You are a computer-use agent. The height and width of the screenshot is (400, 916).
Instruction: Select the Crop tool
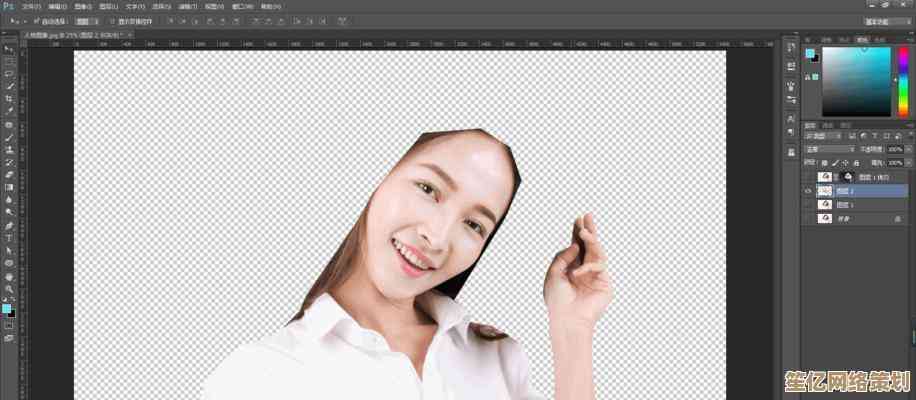pos(9,99)
